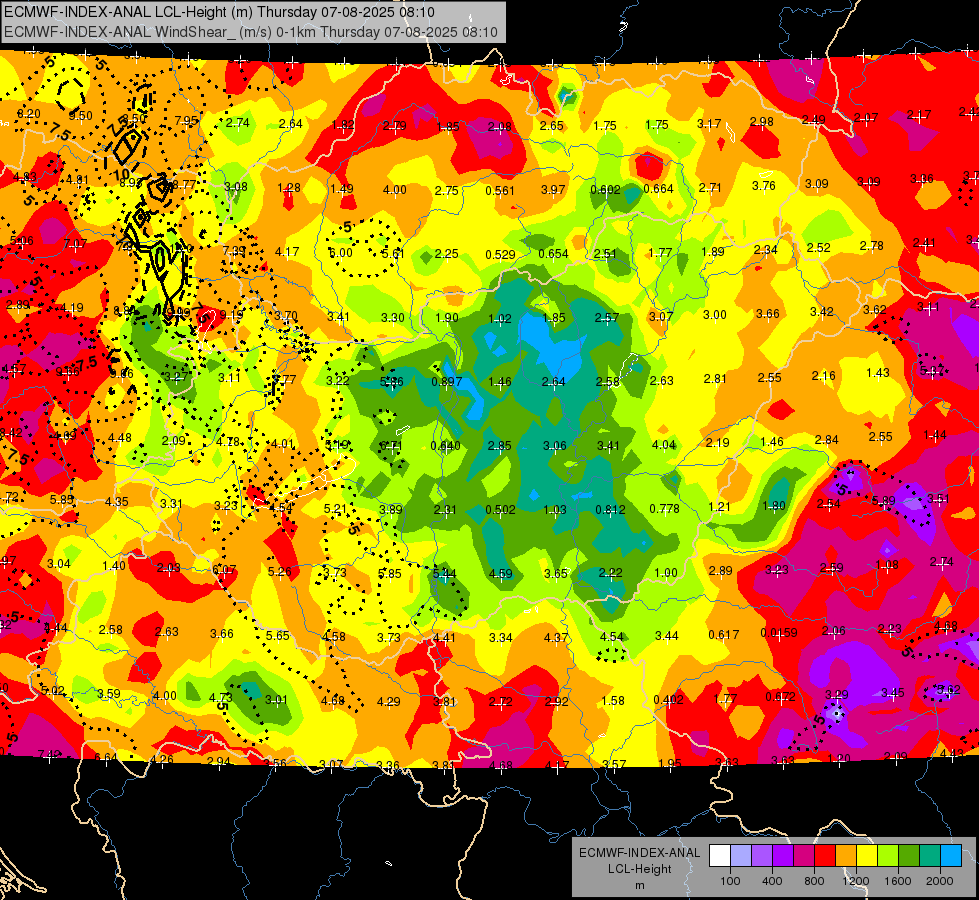Click the legend tick label 100
Screen dimensions: 979x900
coord(730,881)
